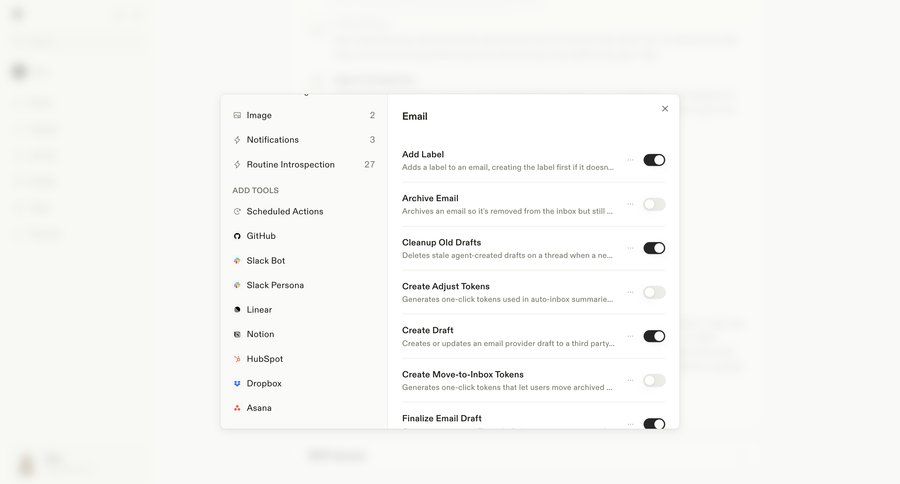Click the Finalize Email Draft title
Screen dimensions: 900x484
pos(442,419)
